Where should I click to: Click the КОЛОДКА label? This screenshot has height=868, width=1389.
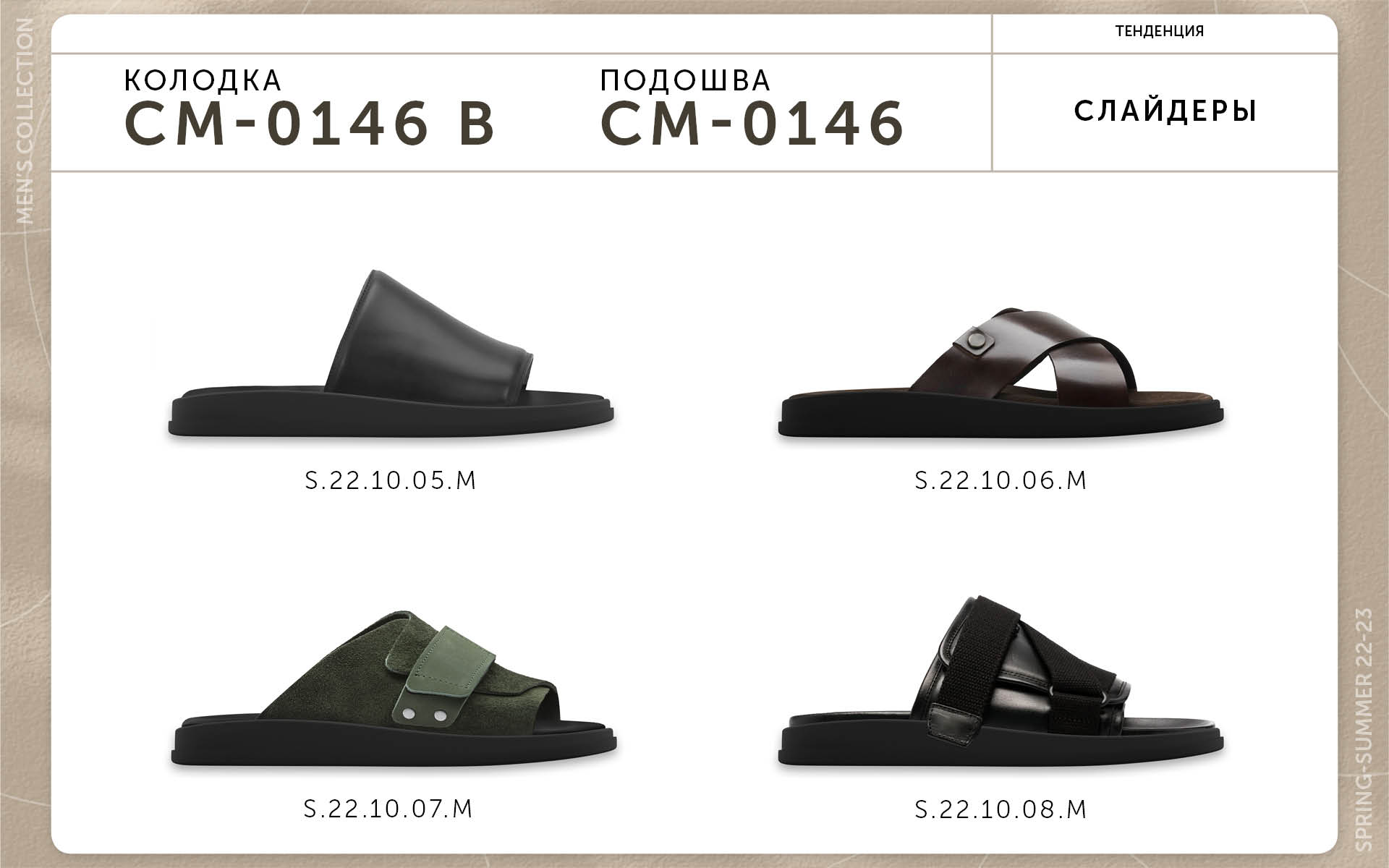203,80
